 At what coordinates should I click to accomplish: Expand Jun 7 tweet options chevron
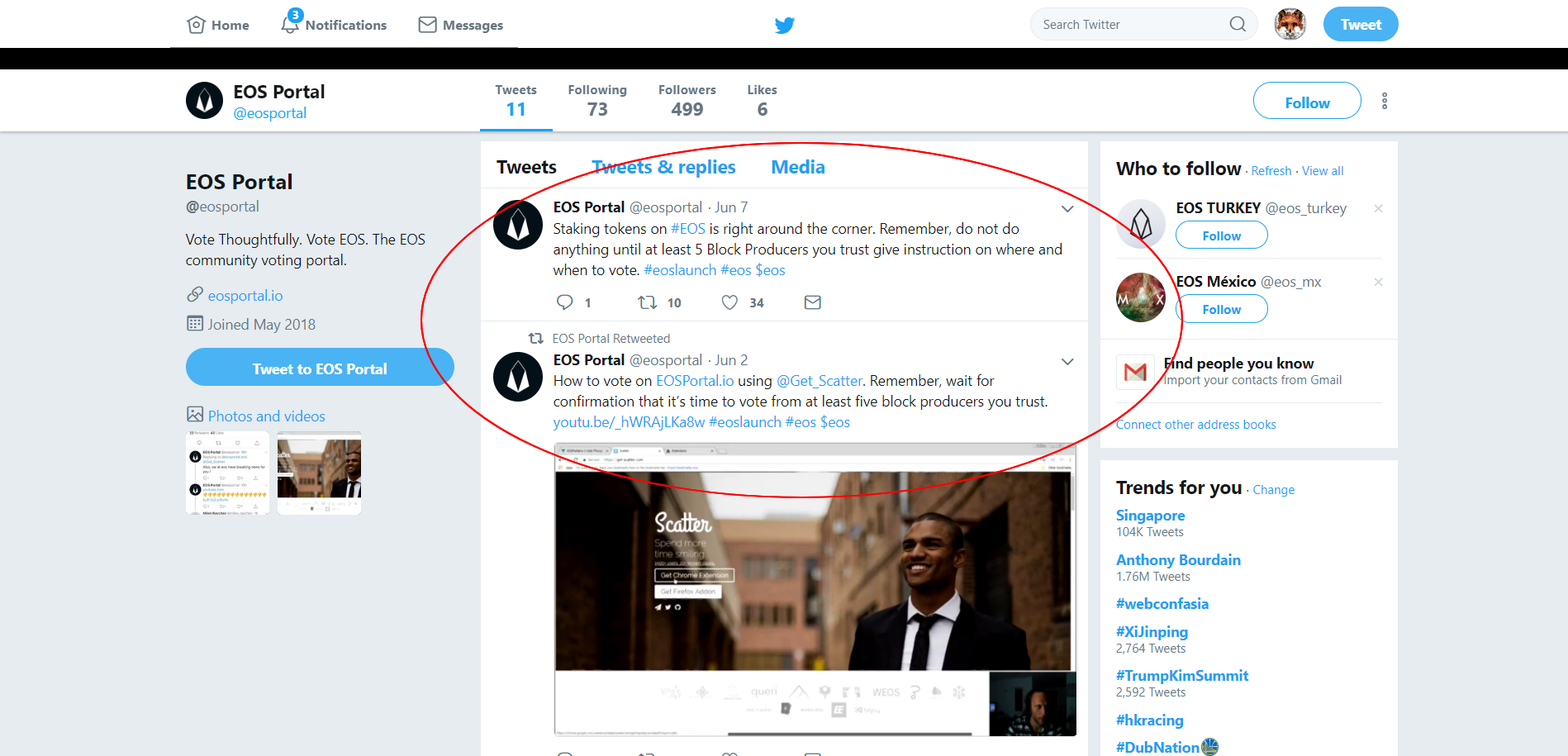coord(1067,208)
